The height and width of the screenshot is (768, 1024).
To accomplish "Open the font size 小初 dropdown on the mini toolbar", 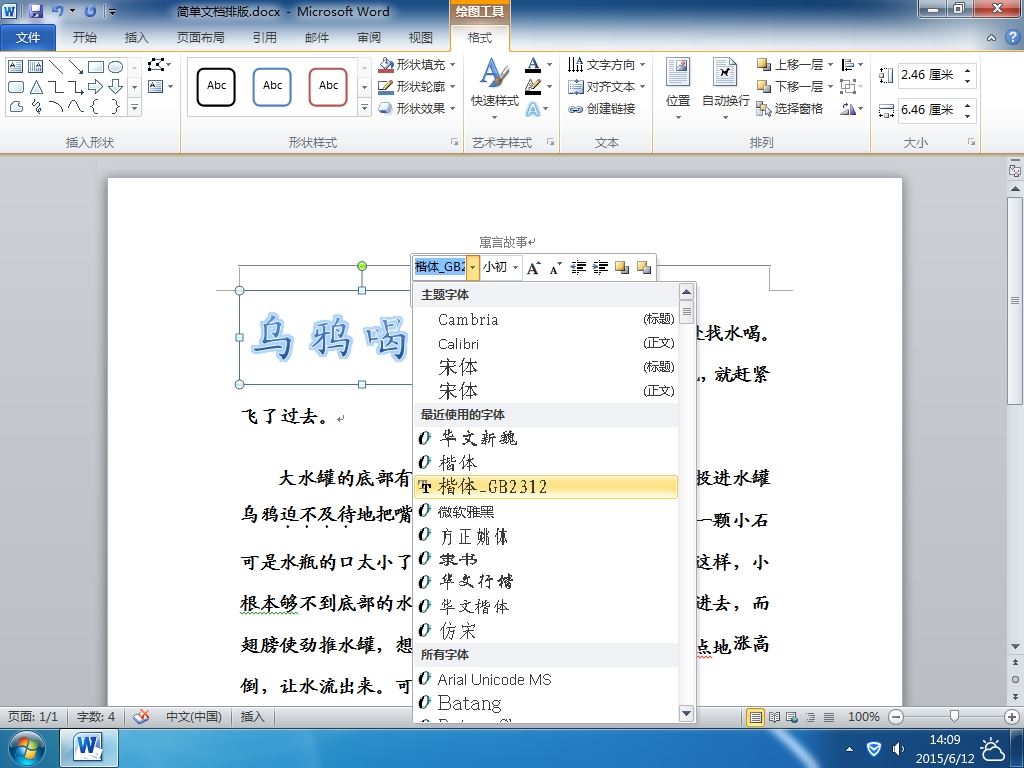I will tap(515, 267).
